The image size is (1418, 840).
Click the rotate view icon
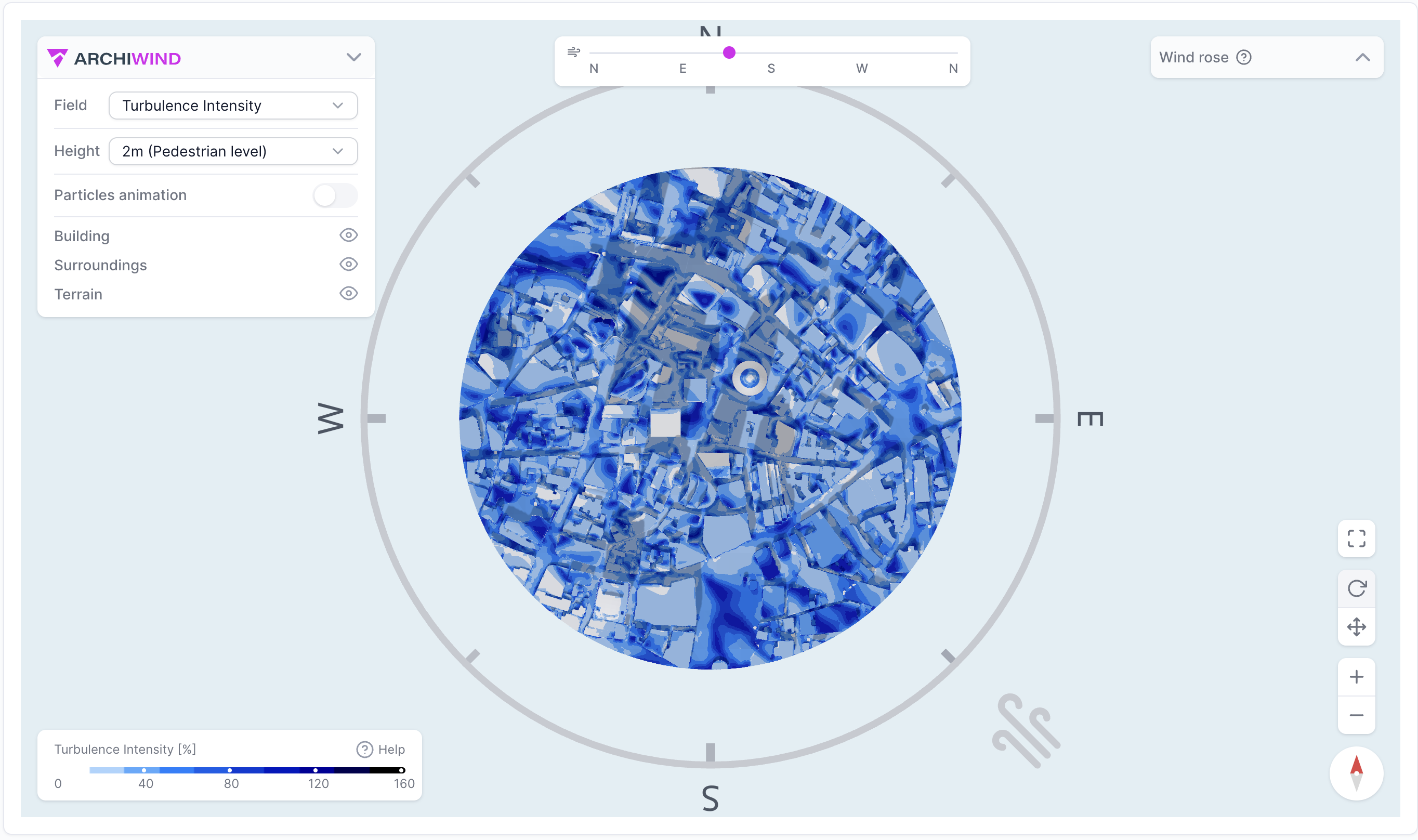coord(1356,588)
